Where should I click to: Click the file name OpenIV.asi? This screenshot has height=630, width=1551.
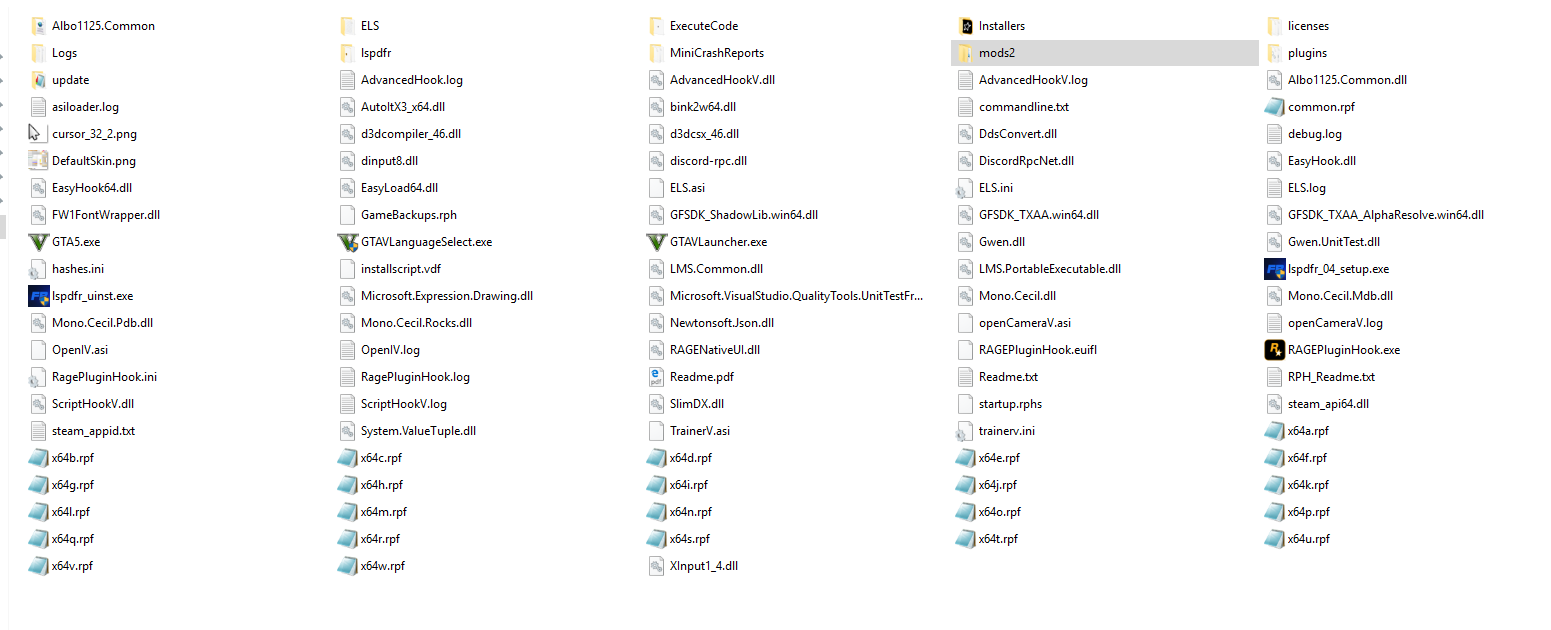(79, 350)
